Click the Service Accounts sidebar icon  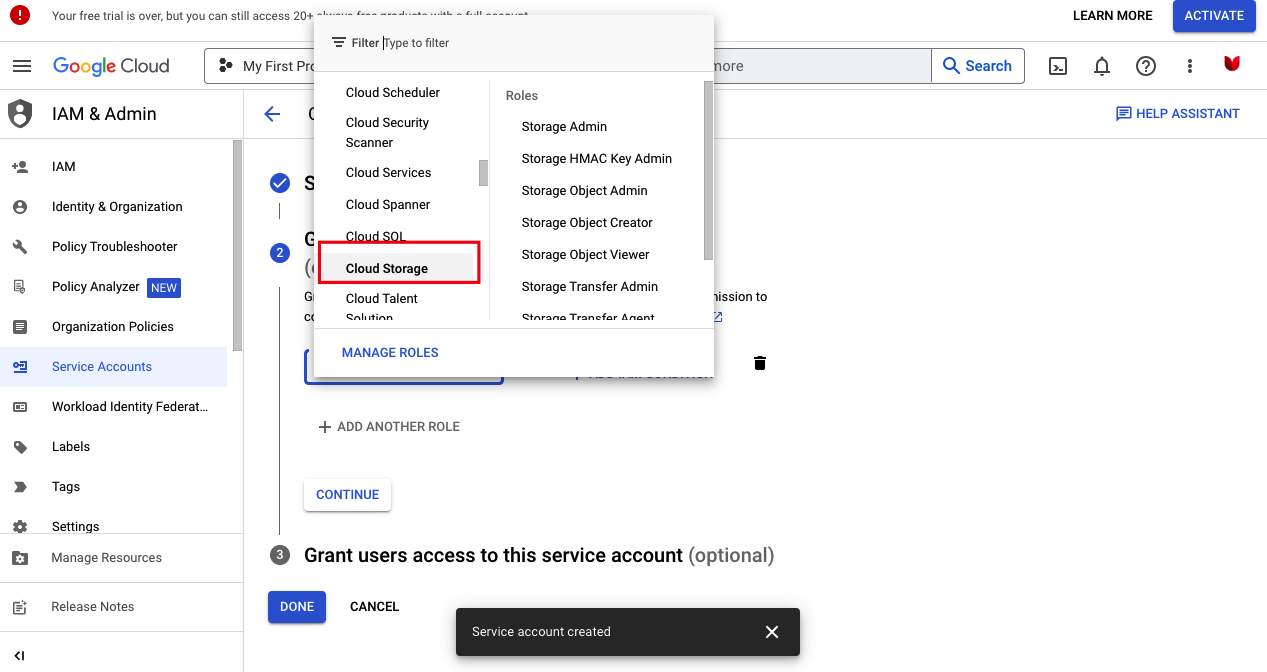pos(20,367)
